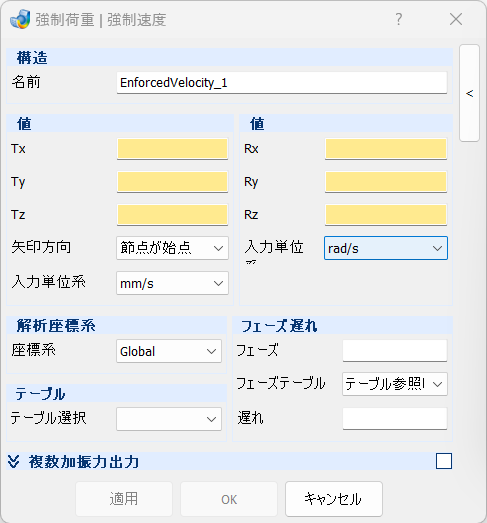Image resolution: width=487 pixels, height=523 pixels.
Task: Select the 座標系 Global dropdown
Action: coord(169,351)
